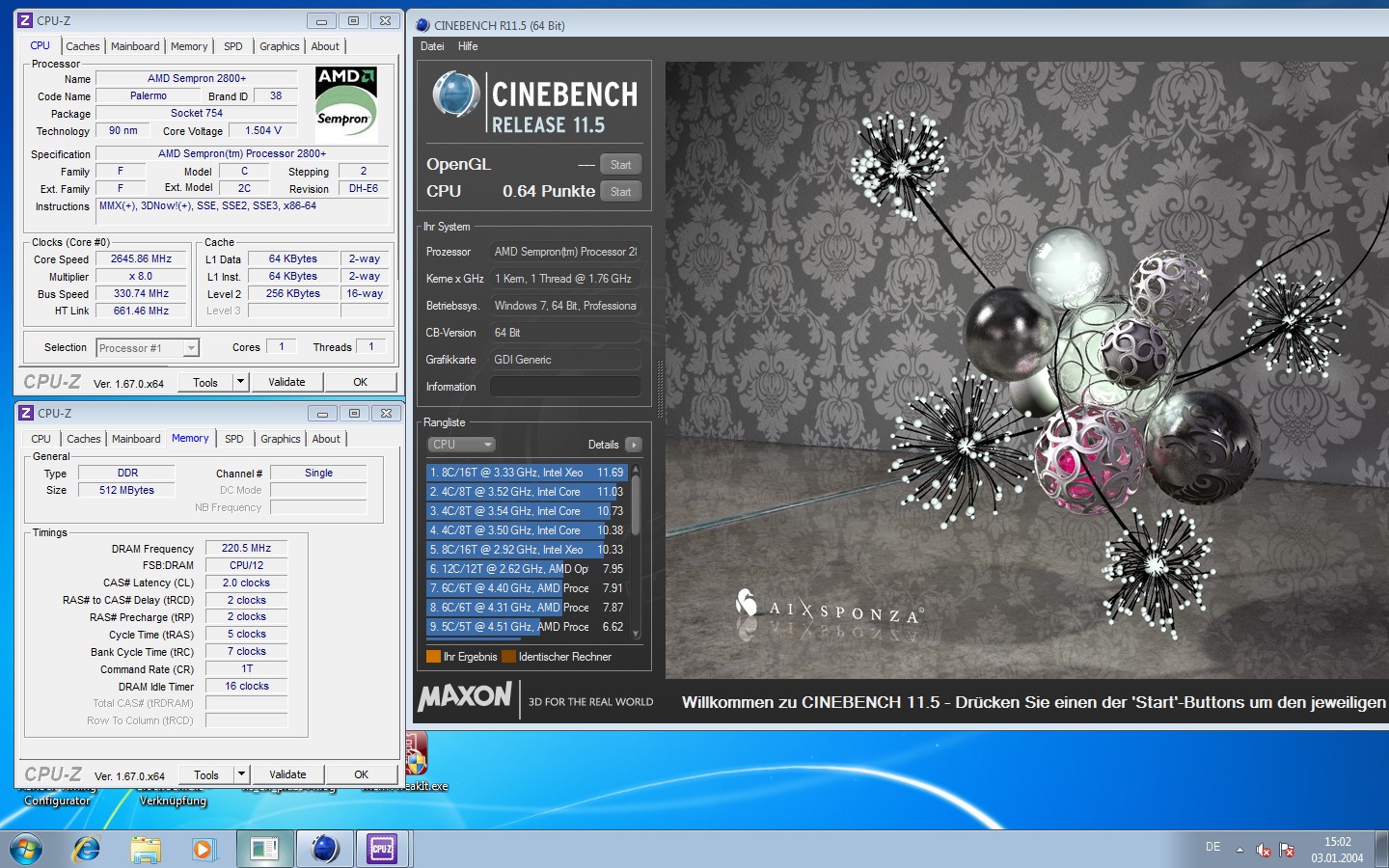Click the Details arrow button in Rangliste
The height and width of the screenshot is (868, 1389).
(633, 445)
